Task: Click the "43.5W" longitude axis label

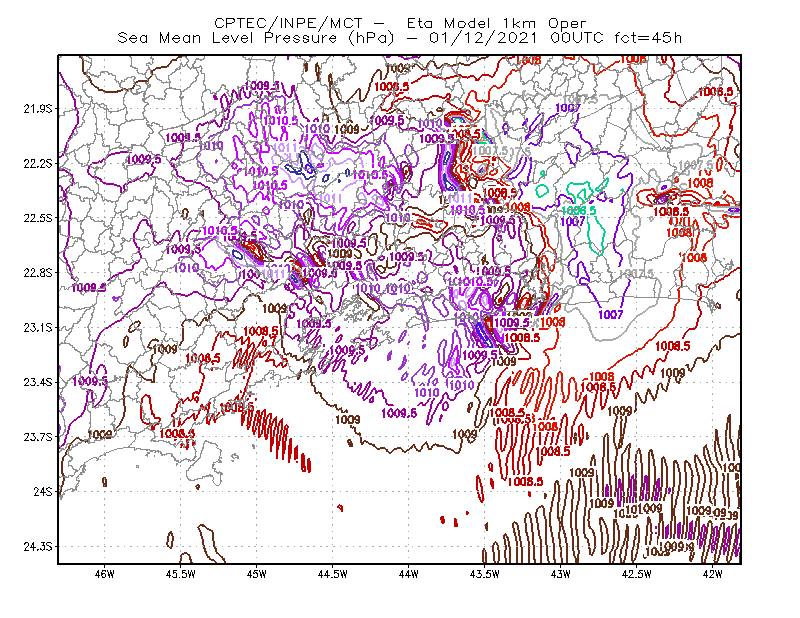Action: pos(485,574)
